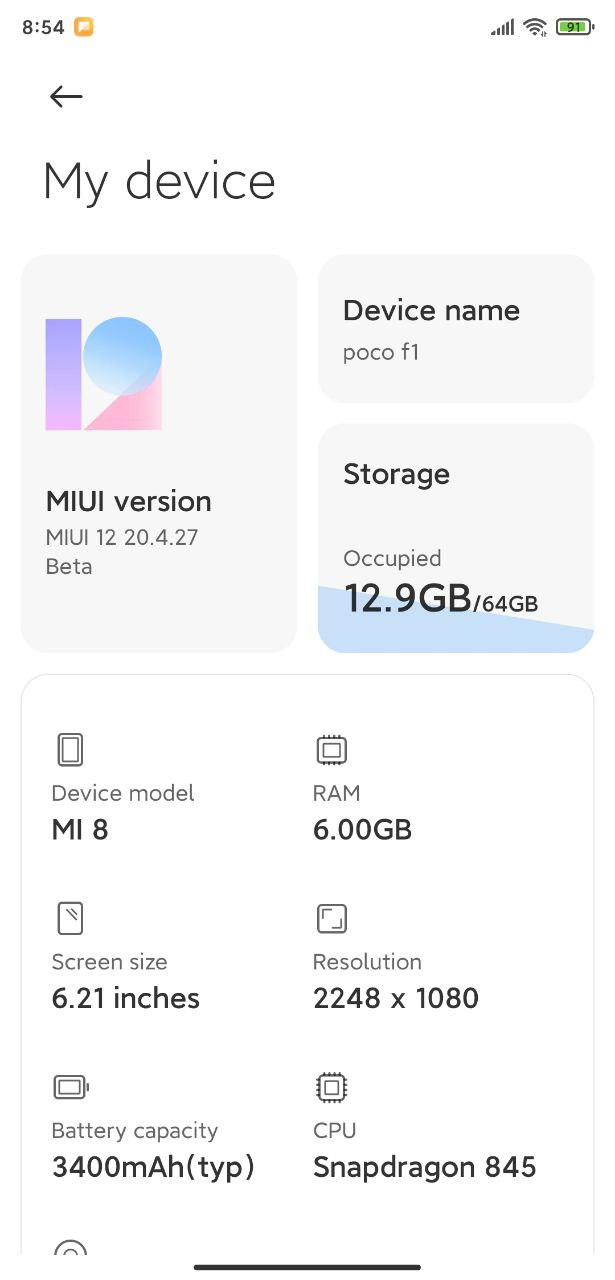This screenshot has width=615, height=1280.
Task: Tap the Resolution icon
Action: (x=331, y=918)
